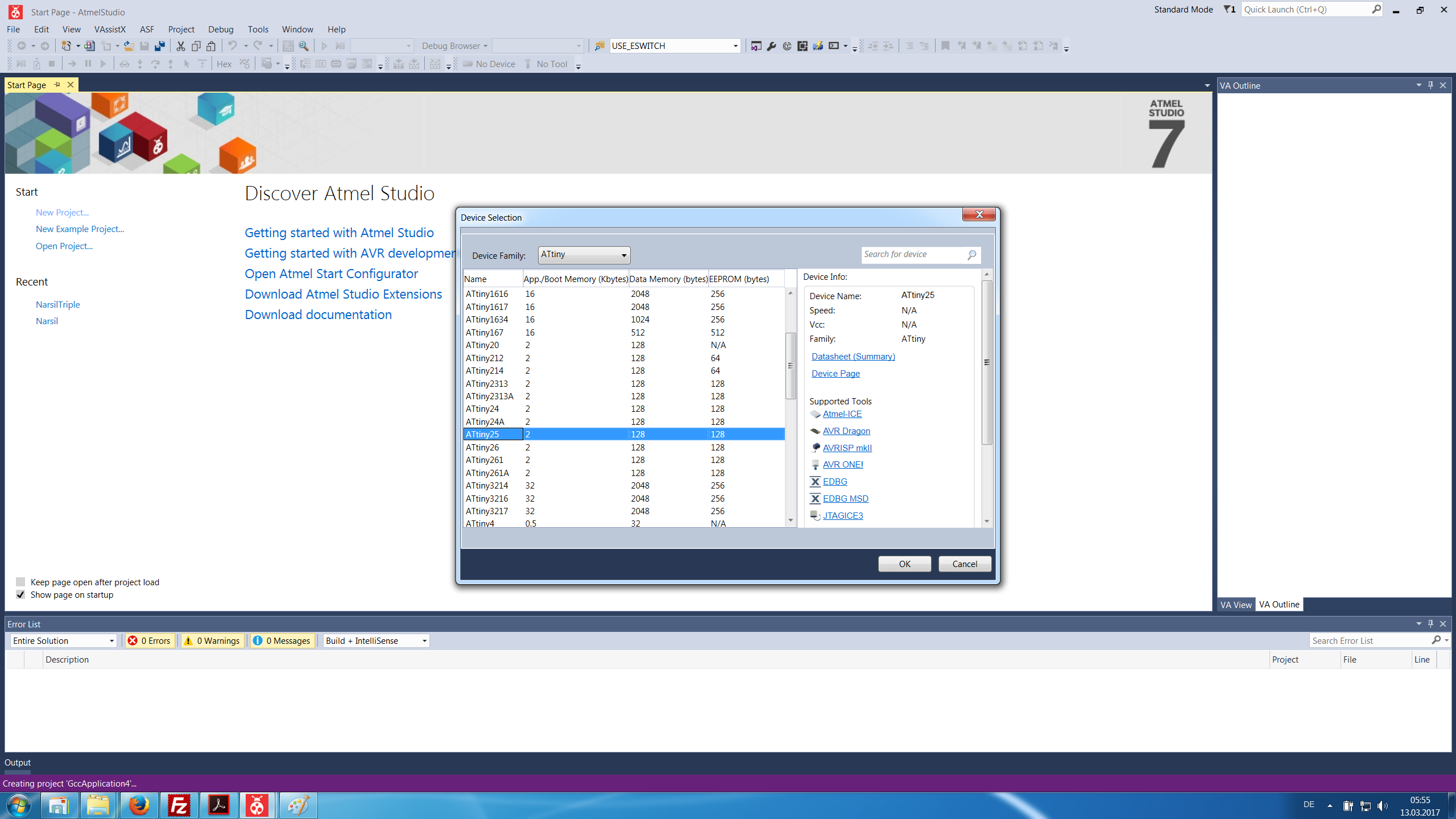Viewport: 1456px width, 819px height.
Task: Open the Project menu
Action: click(x=181, y=29)
